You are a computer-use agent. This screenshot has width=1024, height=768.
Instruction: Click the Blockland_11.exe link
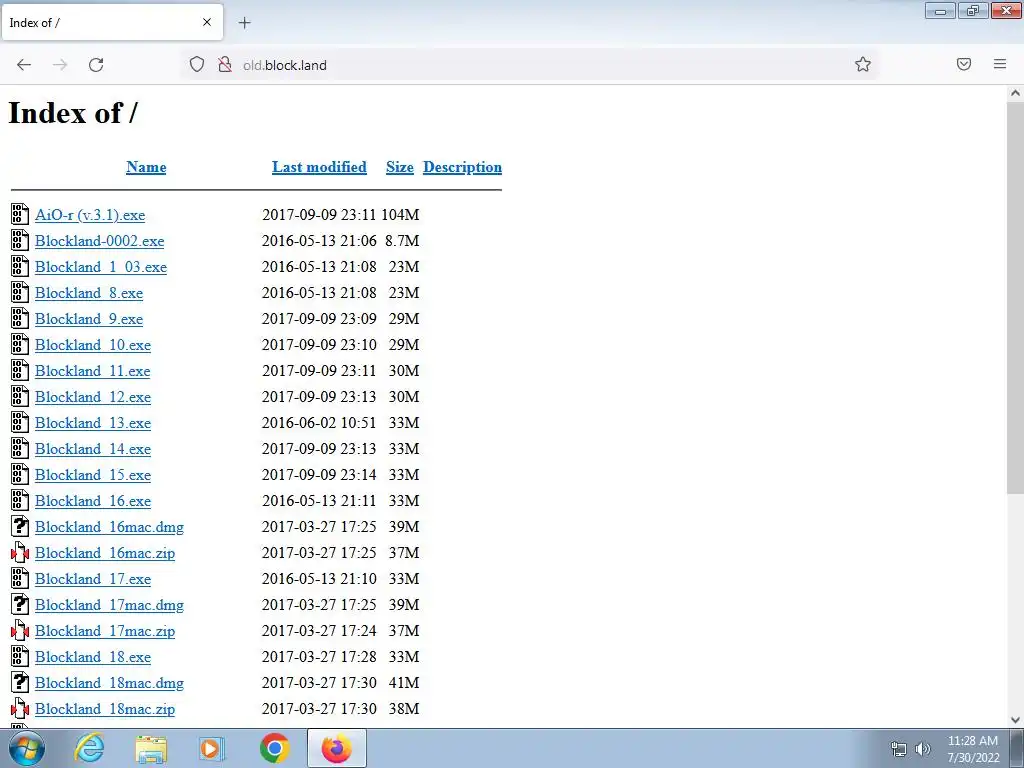[x=93, y=371]
